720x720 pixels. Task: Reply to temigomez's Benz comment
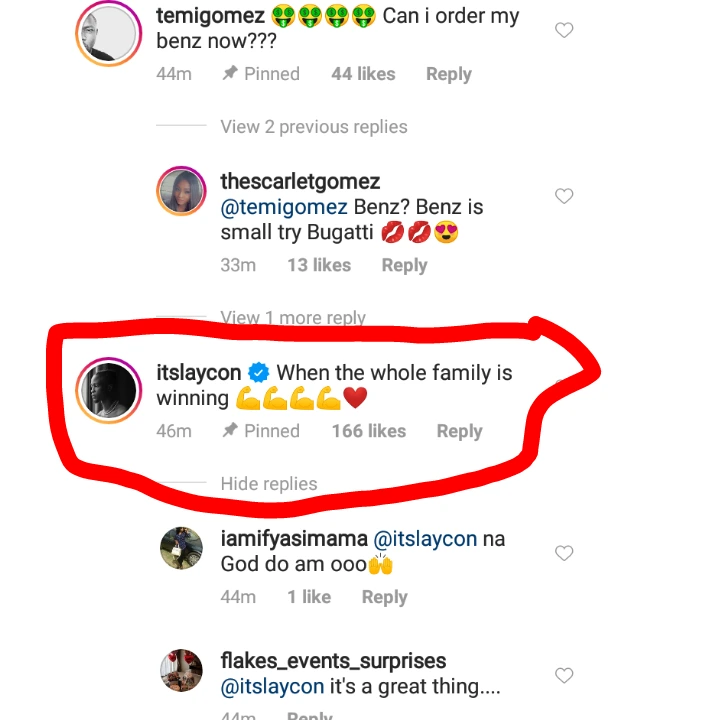[x=448, y=74]
